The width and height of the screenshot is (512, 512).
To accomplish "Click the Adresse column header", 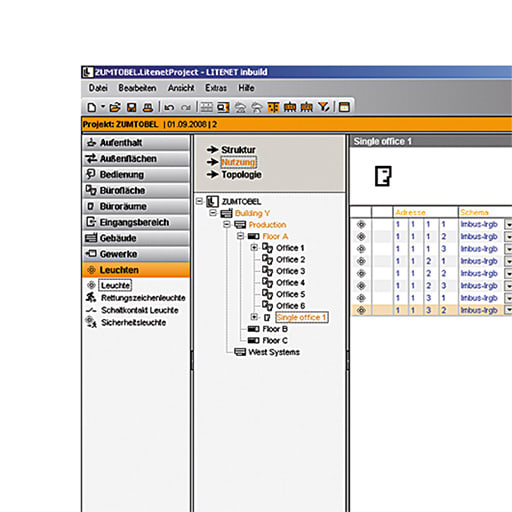I will (425, 212).
